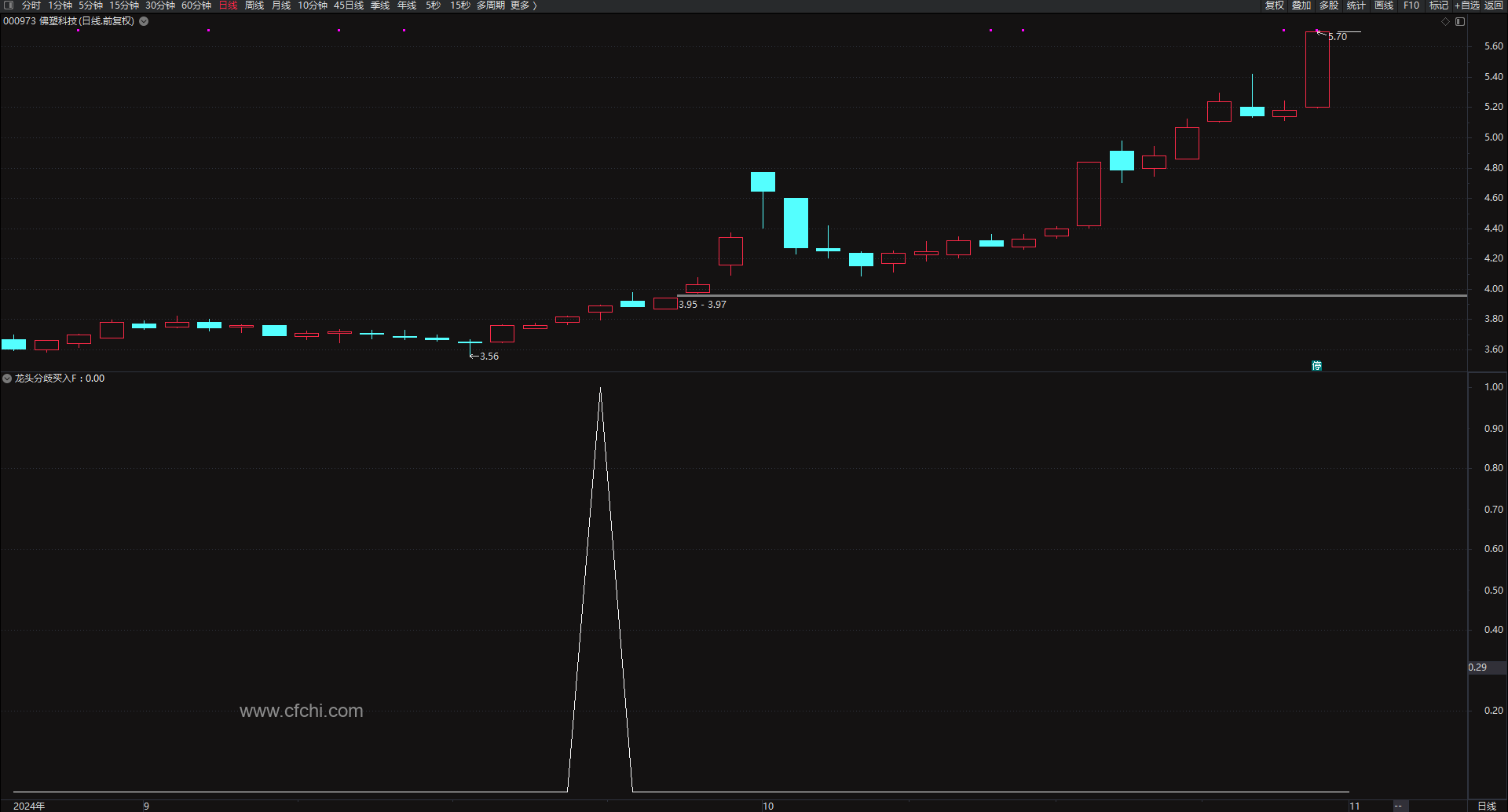Screen dimensions: 1508x812
Task: Click the -- box at bottom axis
Action: [1400, 806]
